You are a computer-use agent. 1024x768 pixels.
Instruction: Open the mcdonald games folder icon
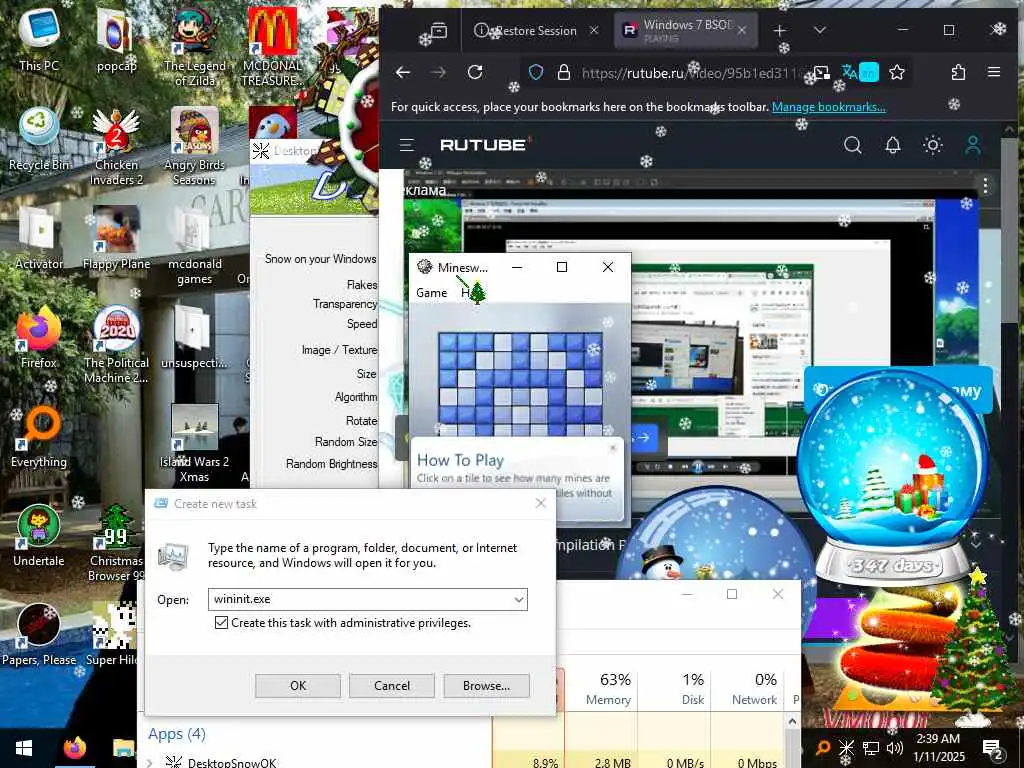(195, 246)
